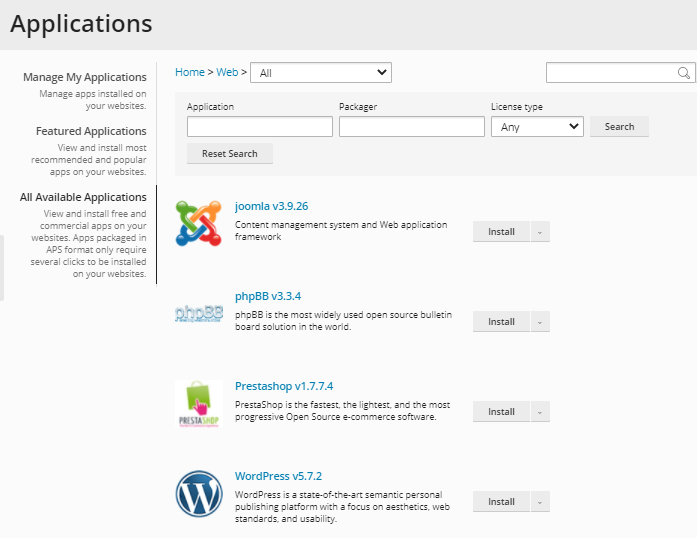Go to the Home breadcrumb link

click(189, 72)
